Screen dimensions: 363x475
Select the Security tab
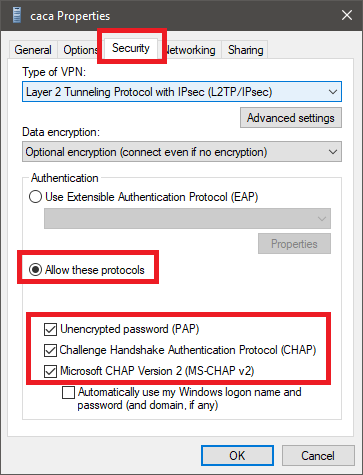coord(131,48)
